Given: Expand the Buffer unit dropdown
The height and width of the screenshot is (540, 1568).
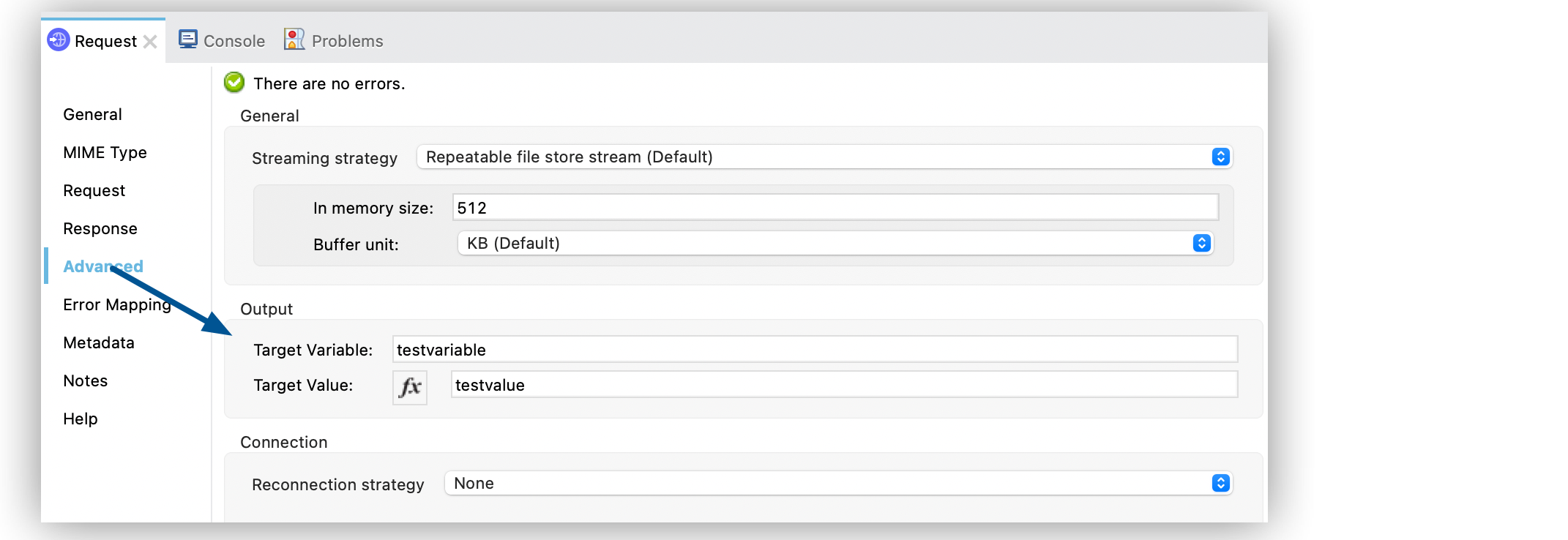Looking at the screenshot, I should [835, 243].
